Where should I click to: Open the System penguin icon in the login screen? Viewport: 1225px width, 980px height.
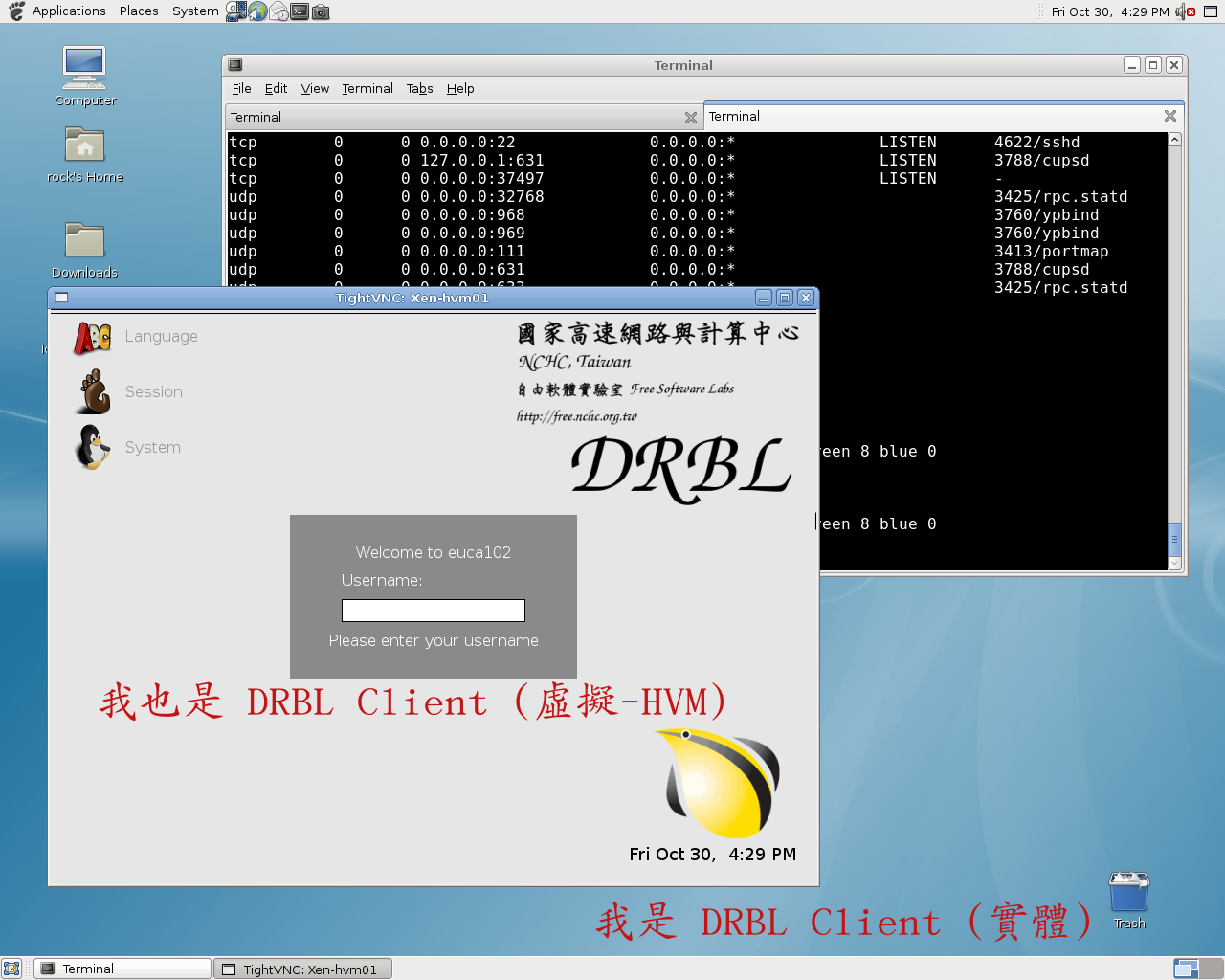click(x=93, y=447)
